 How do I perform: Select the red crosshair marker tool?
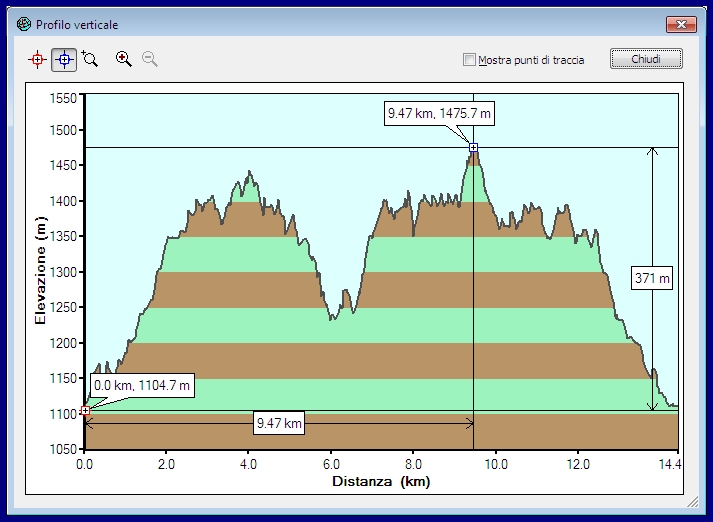(37, 60)
